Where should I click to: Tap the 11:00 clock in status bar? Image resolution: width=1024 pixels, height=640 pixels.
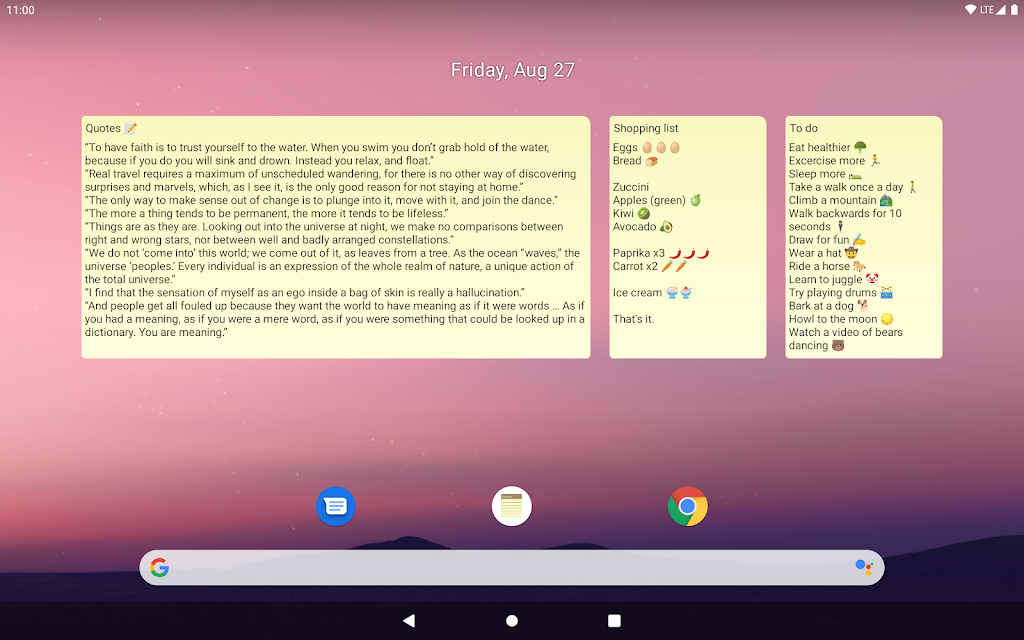(20, 10)
